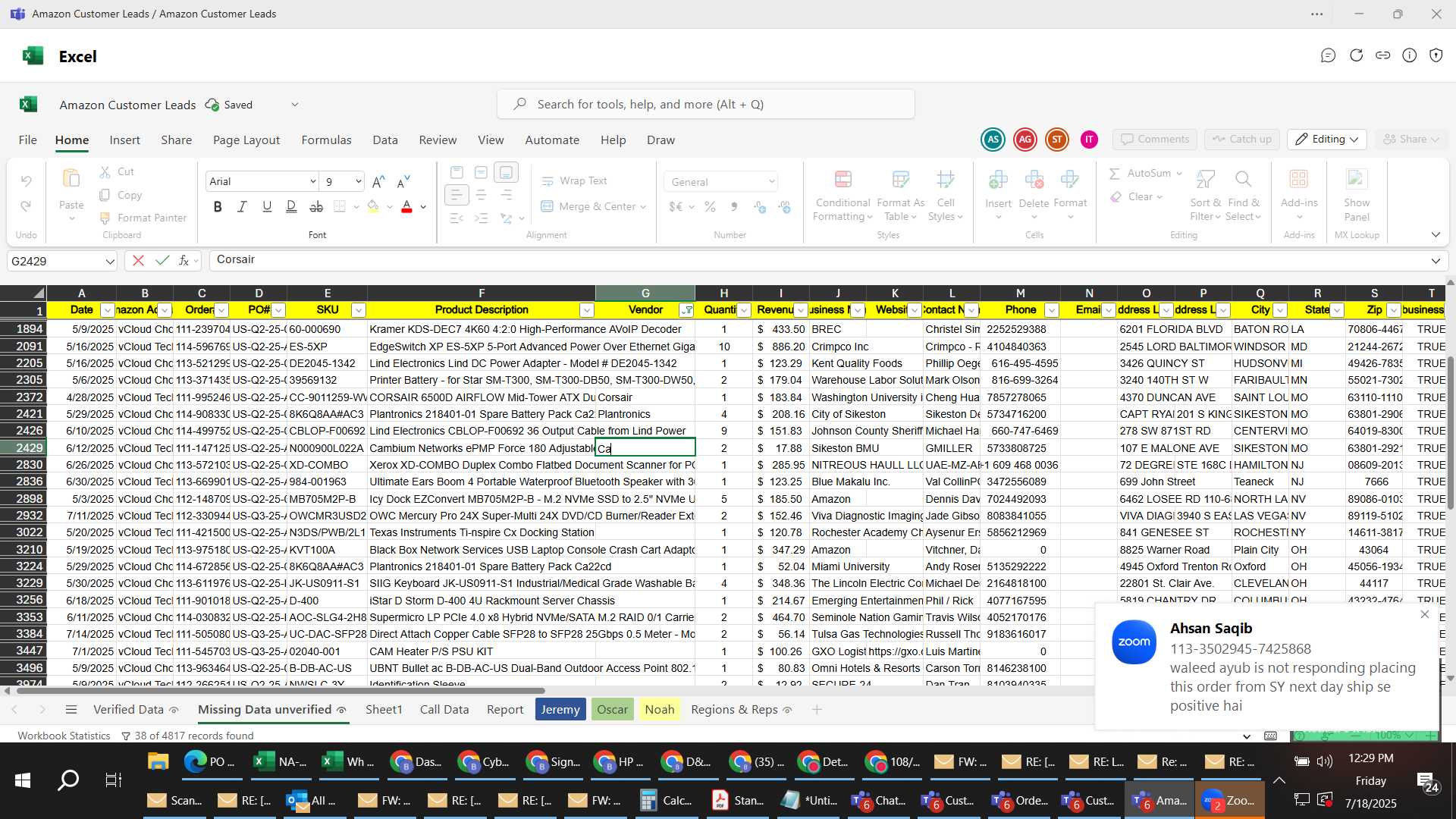Switch to the Jeremy sheet tab
This screenshot has height=819, width=1456.
point(560,710)
